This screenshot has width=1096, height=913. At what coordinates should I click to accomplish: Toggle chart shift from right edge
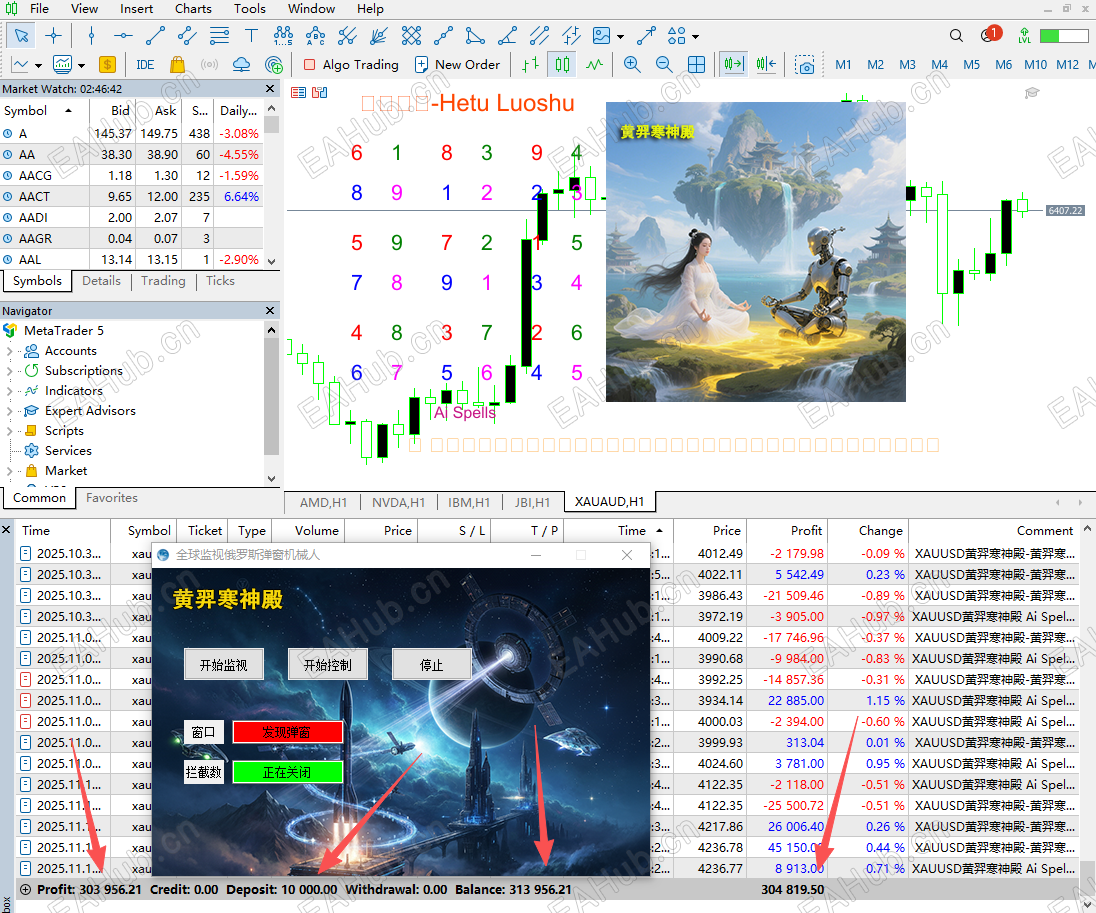point(766,64)
